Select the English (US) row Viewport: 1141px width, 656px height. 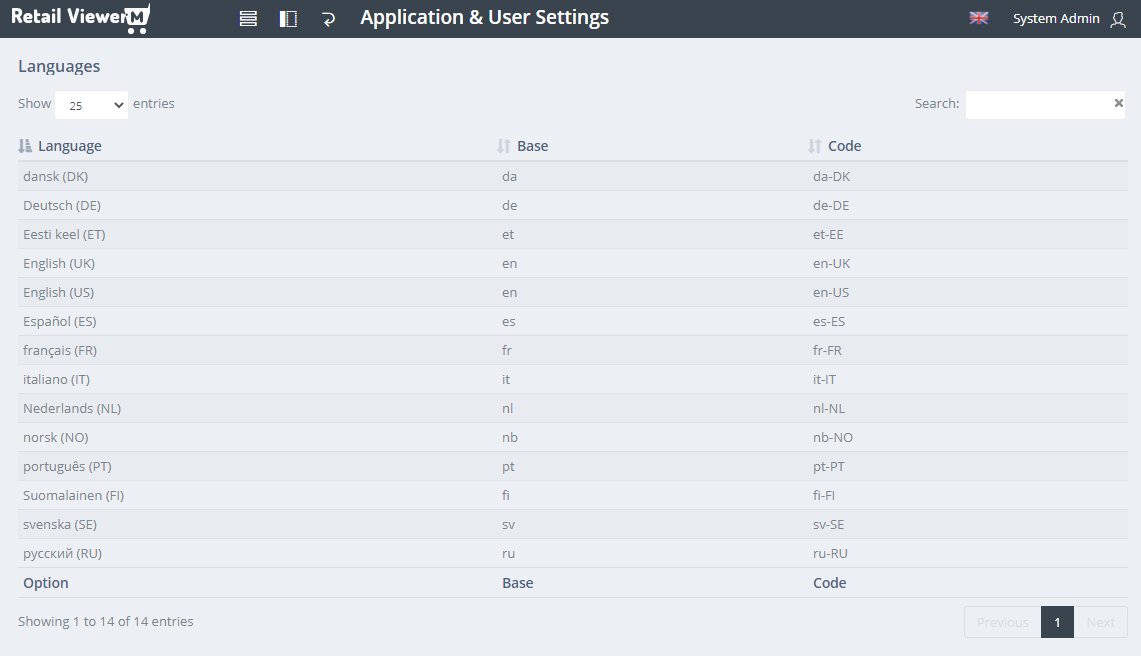coord(573,292)
